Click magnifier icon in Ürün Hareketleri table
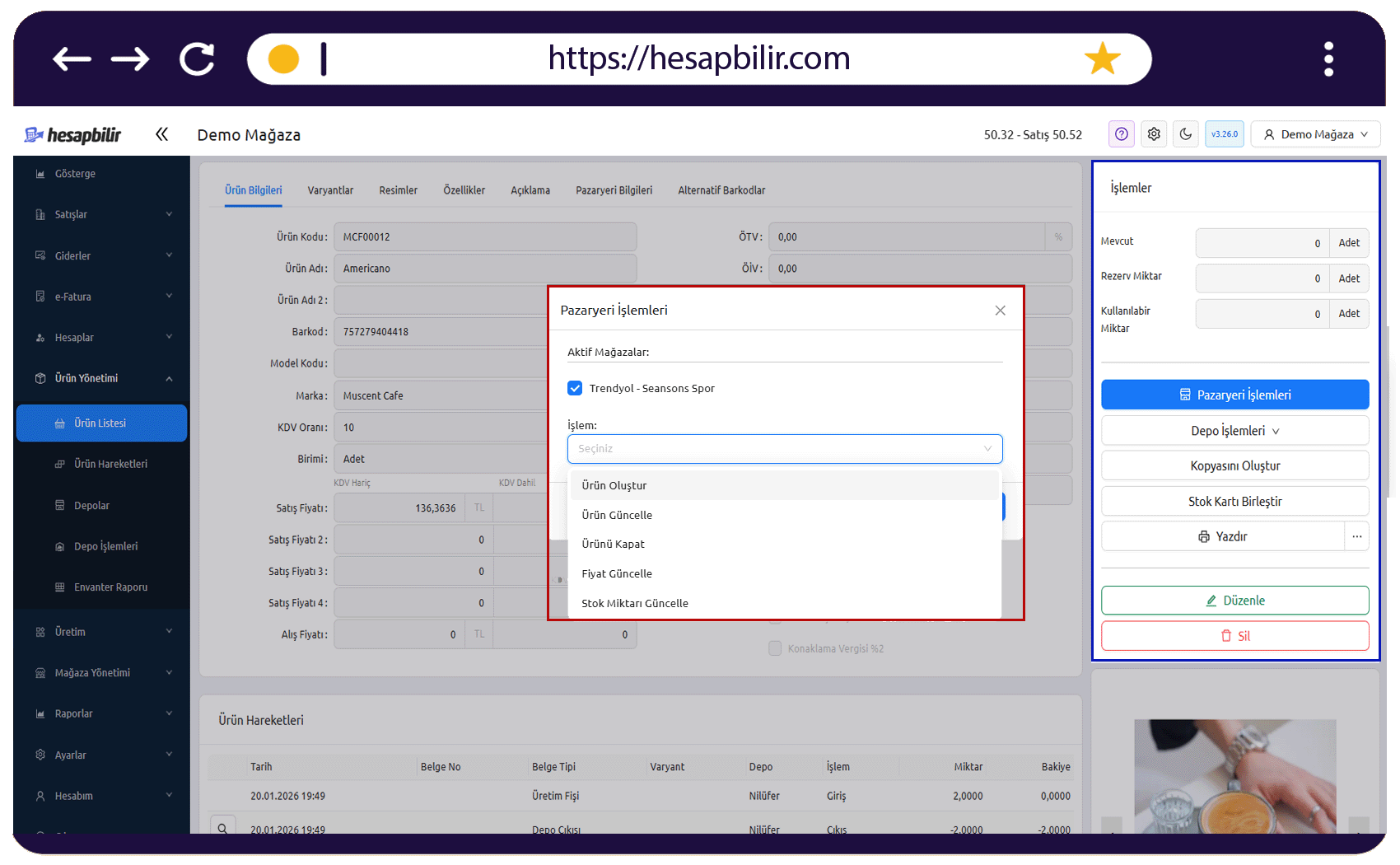The height and width of the screenshot is (865, 1400). pos(222,826)
